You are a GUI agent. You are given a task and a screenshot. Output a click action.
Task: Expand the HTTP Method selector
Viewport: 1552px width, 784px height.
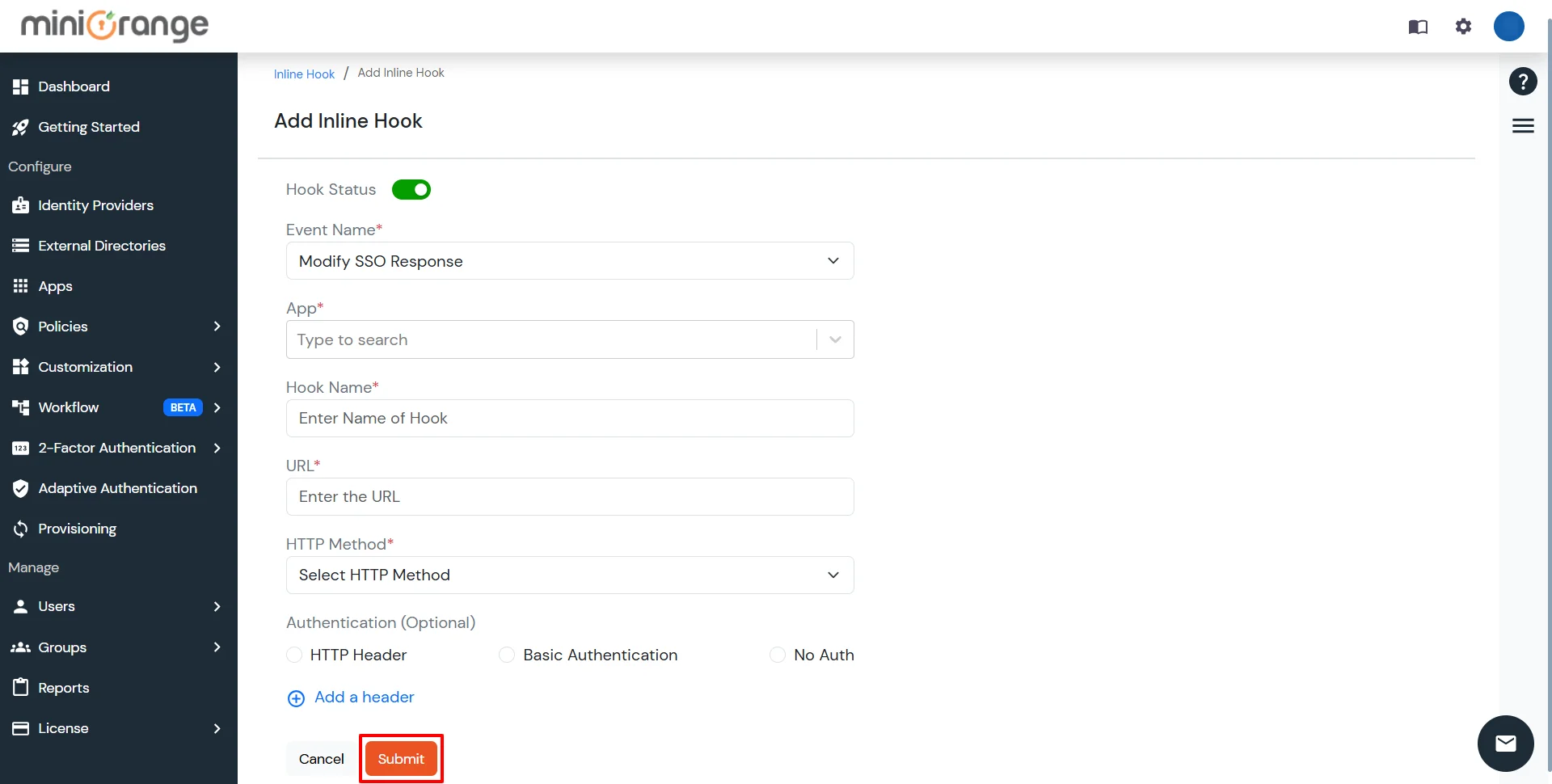click(833, 575)
